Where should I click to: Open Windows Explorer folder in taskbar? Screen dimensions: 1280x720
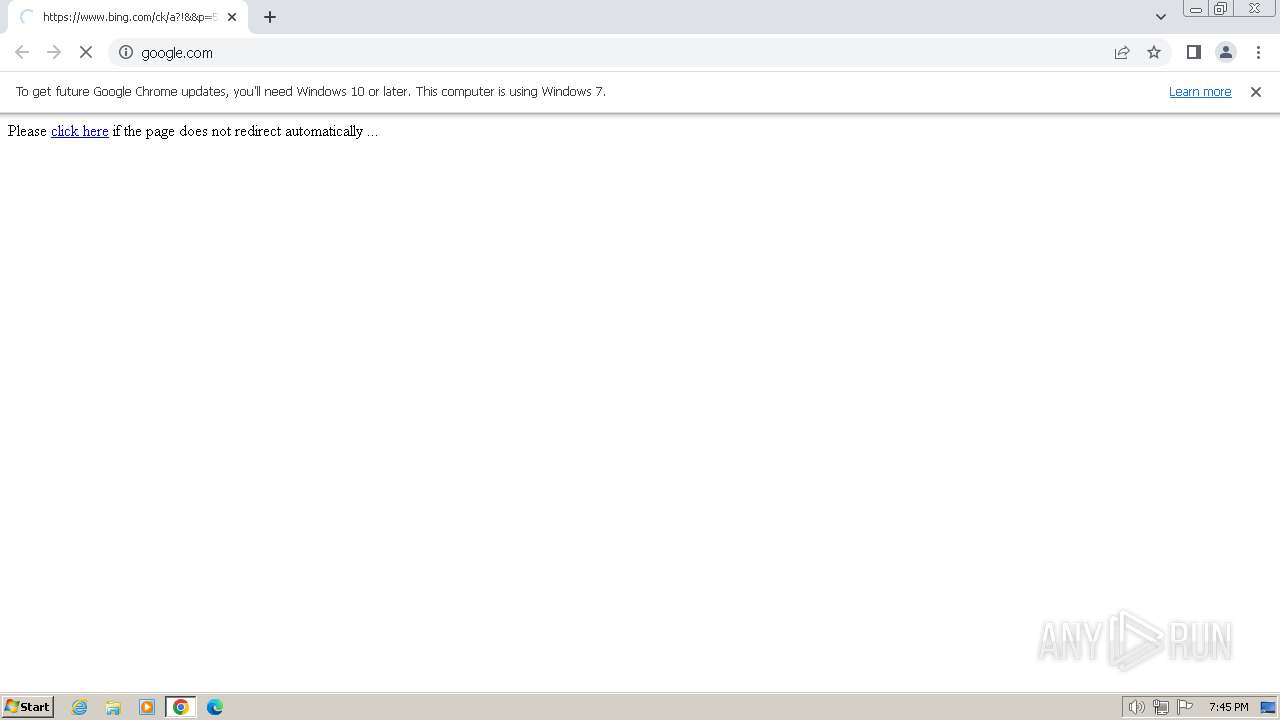point(113,707)
